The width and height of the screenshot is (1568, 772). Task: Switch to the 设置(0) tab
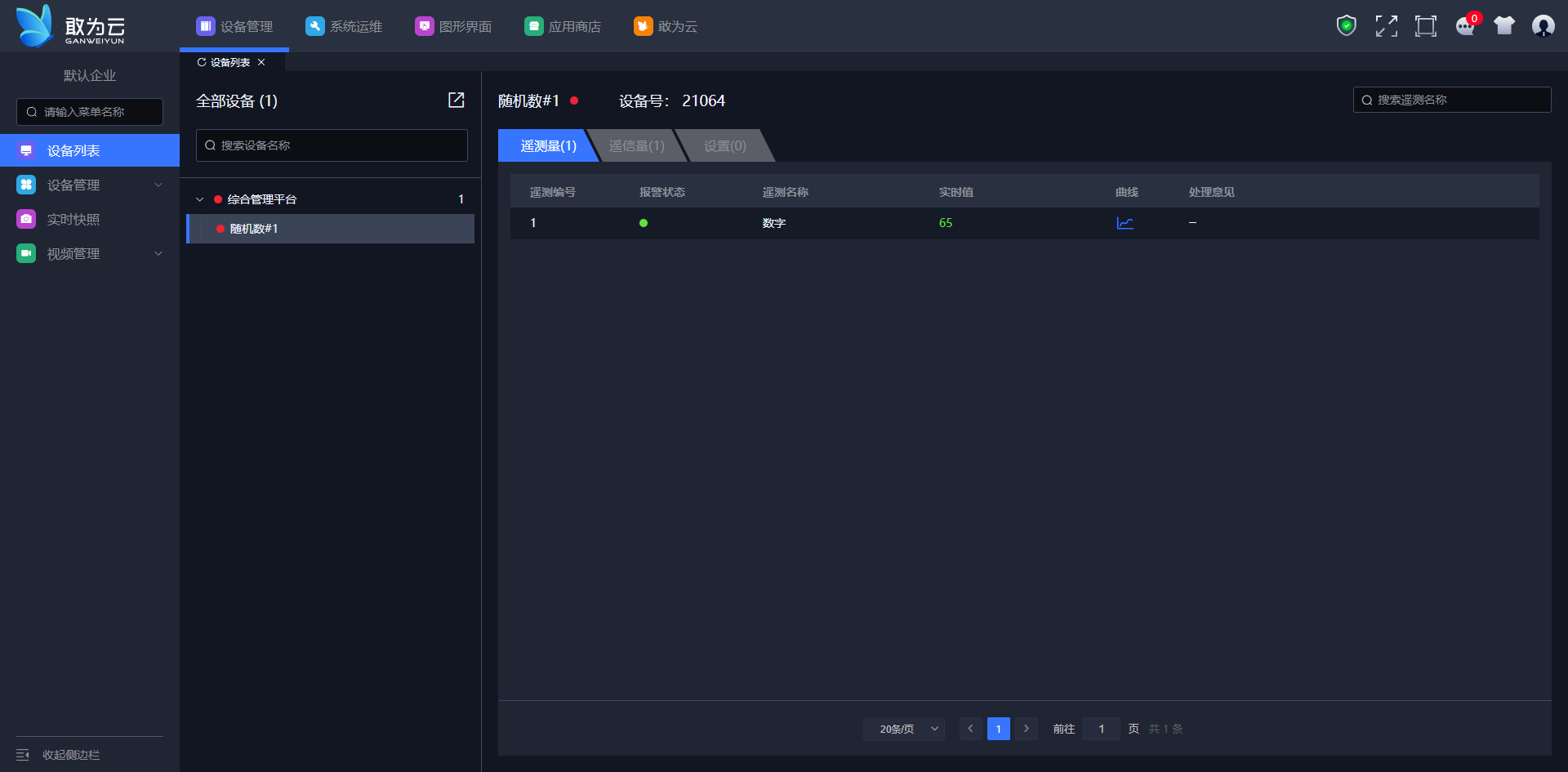(x=725, y=145)
